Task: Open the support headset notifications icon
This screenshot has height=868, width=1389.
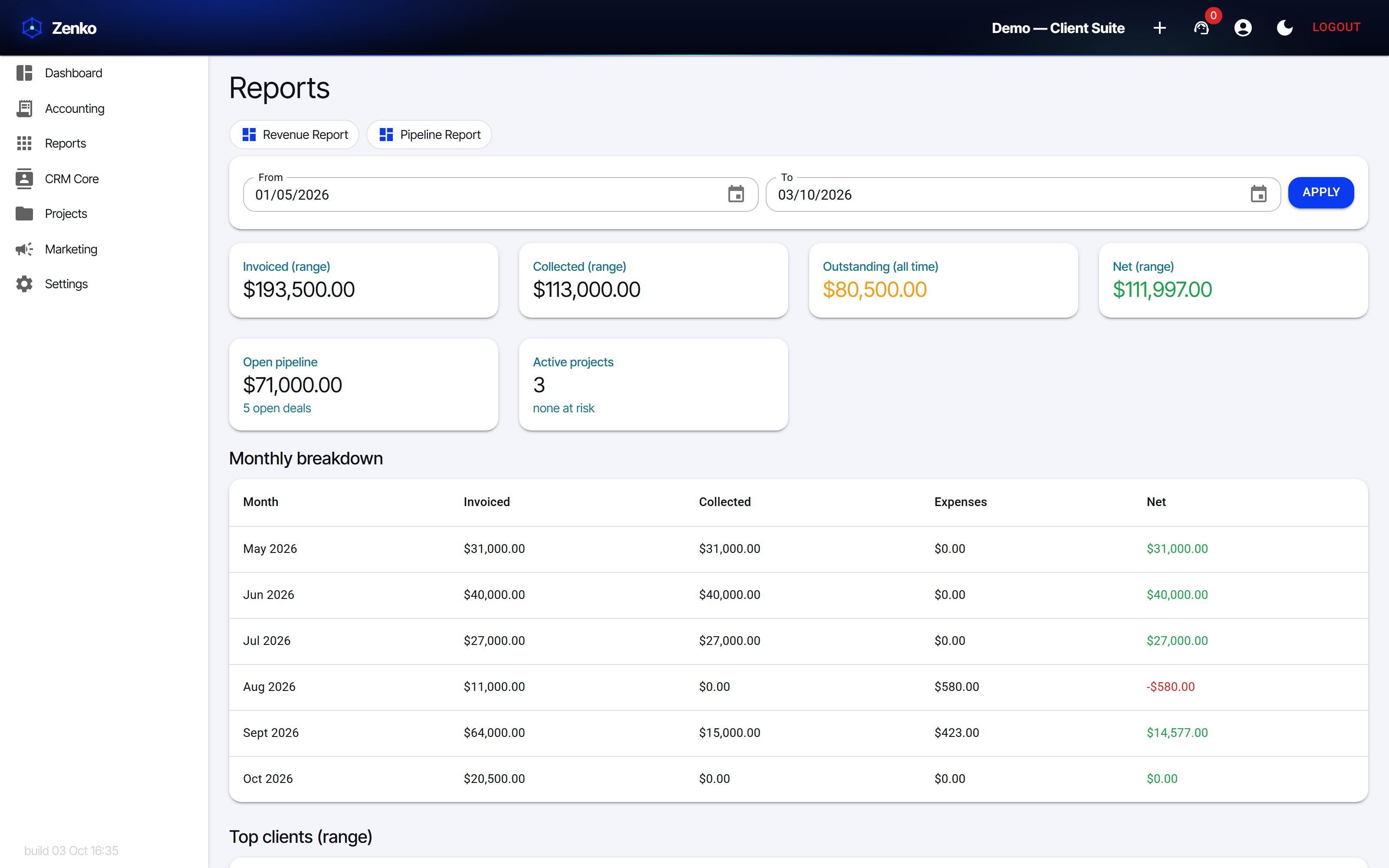Action: pyautogui.click(x=1201, y=27)
